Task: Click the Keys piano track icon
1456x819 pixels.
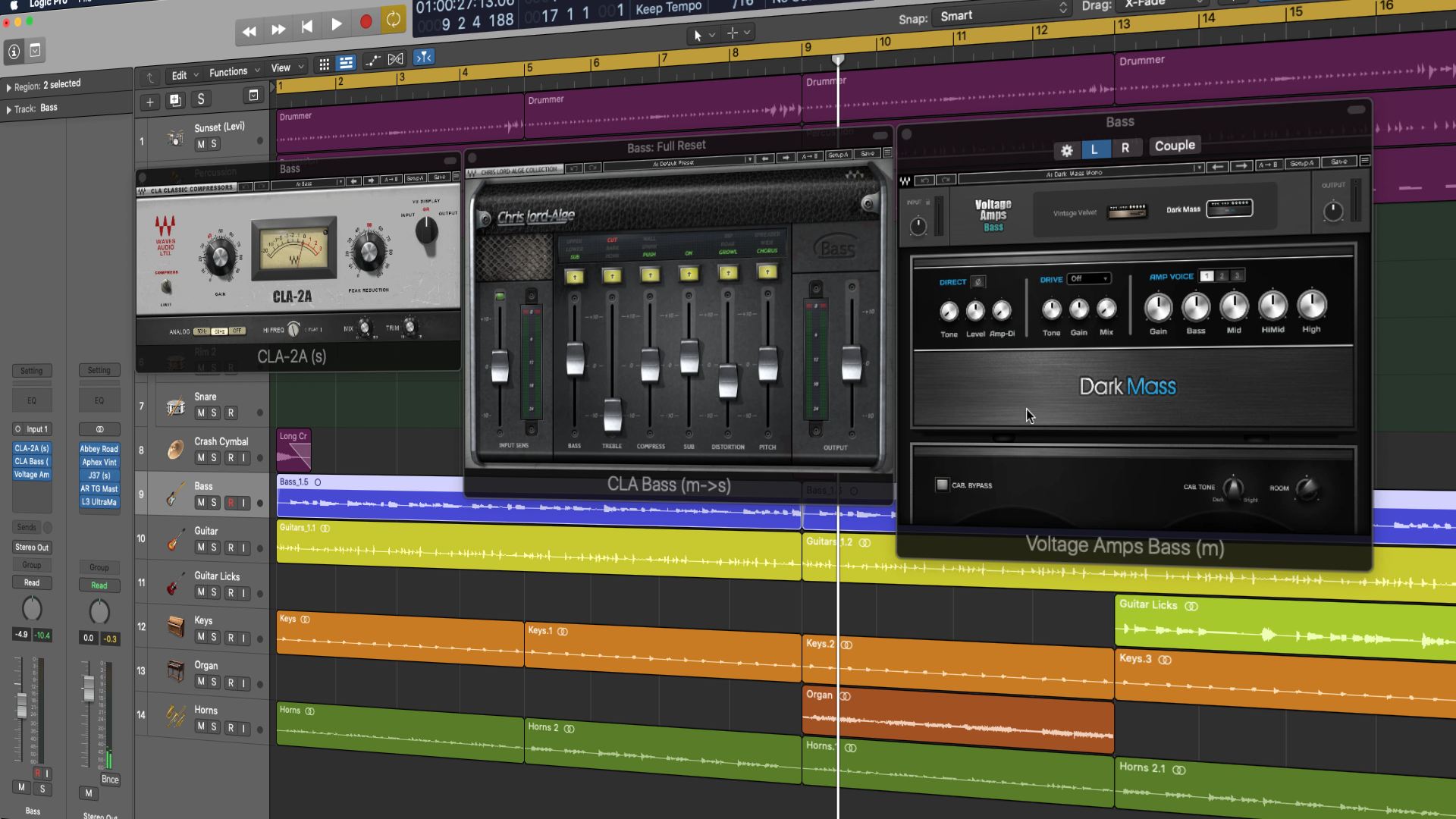Action: 176,627
